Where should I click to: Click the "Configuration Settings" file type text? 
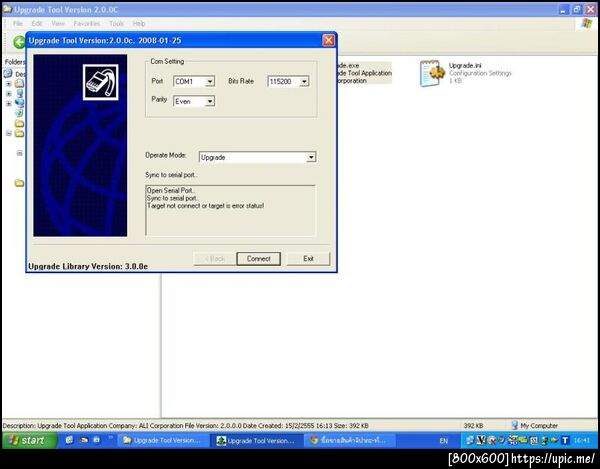pos(480,73)
